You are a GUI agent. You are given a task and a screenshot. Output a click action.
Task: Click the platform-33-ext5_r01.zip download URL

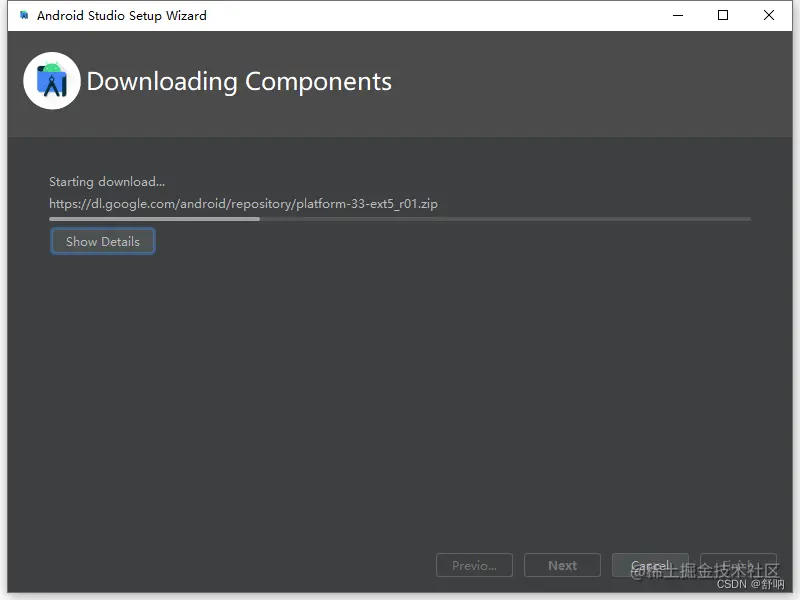coord(244,203)
